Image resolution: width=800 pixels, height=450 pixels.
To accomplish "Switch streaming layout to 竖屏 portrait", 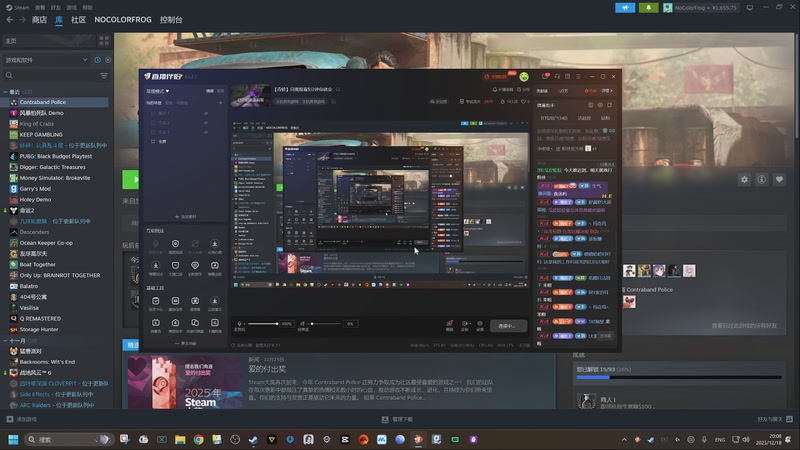I will (220, 91).
